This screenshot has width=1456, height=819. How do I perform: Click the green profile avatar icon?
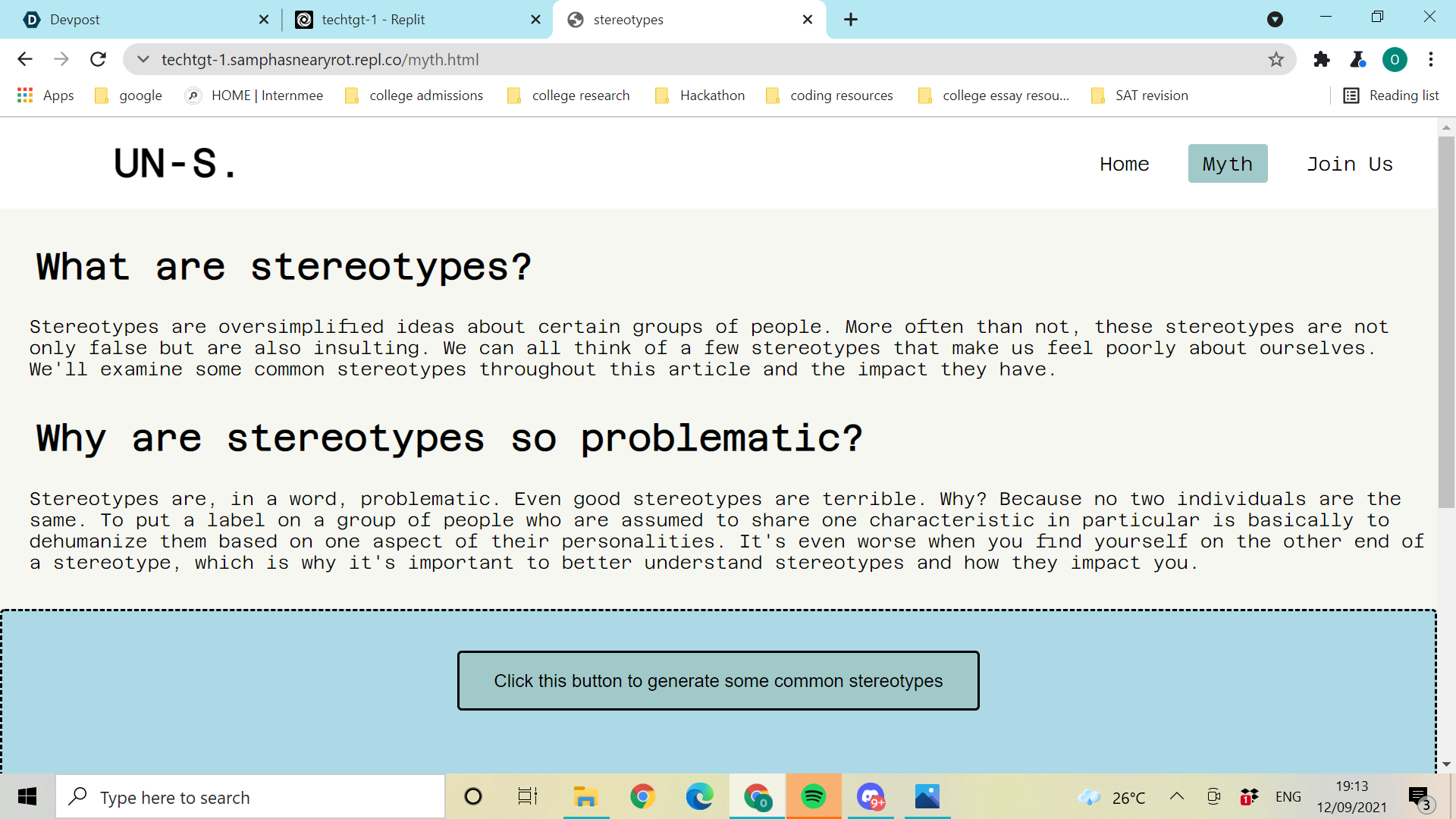pos(1394,59)
